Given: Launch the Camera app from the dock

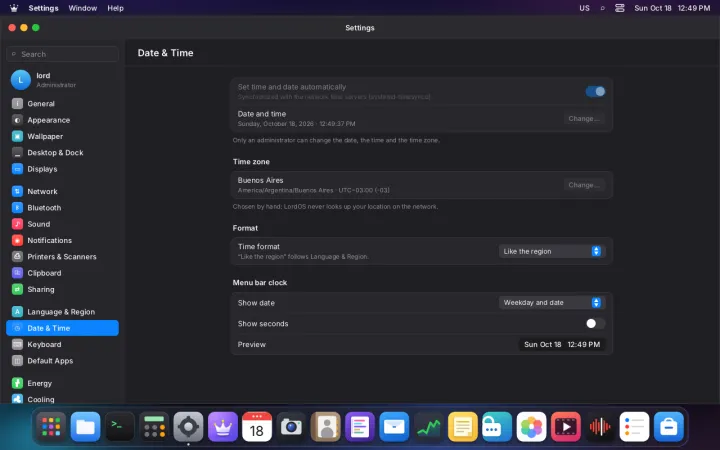Looking at the screenshot, I should (291, 427).
